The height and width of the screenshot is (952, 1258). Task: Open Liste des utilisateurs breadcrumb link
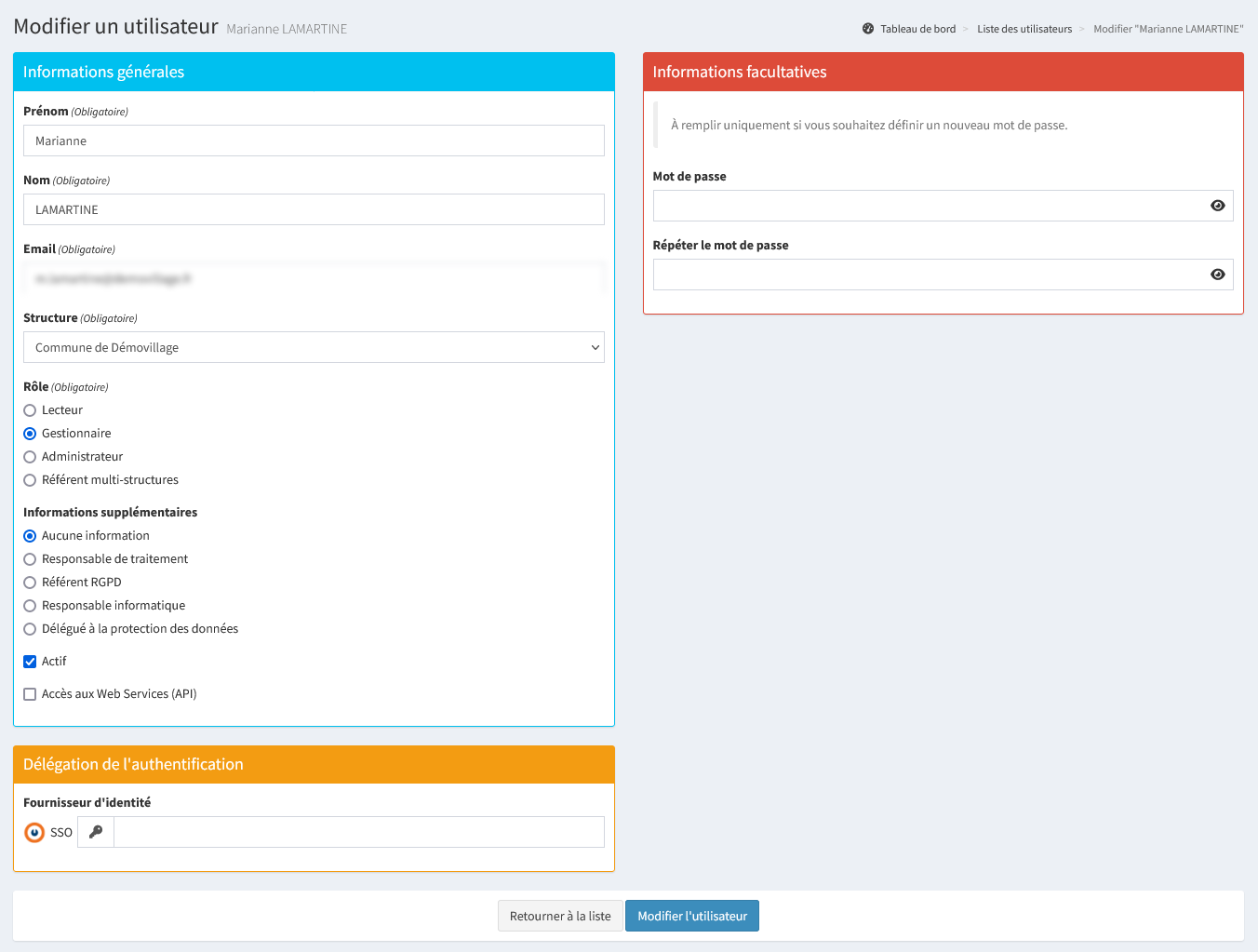pos(1024,29)
